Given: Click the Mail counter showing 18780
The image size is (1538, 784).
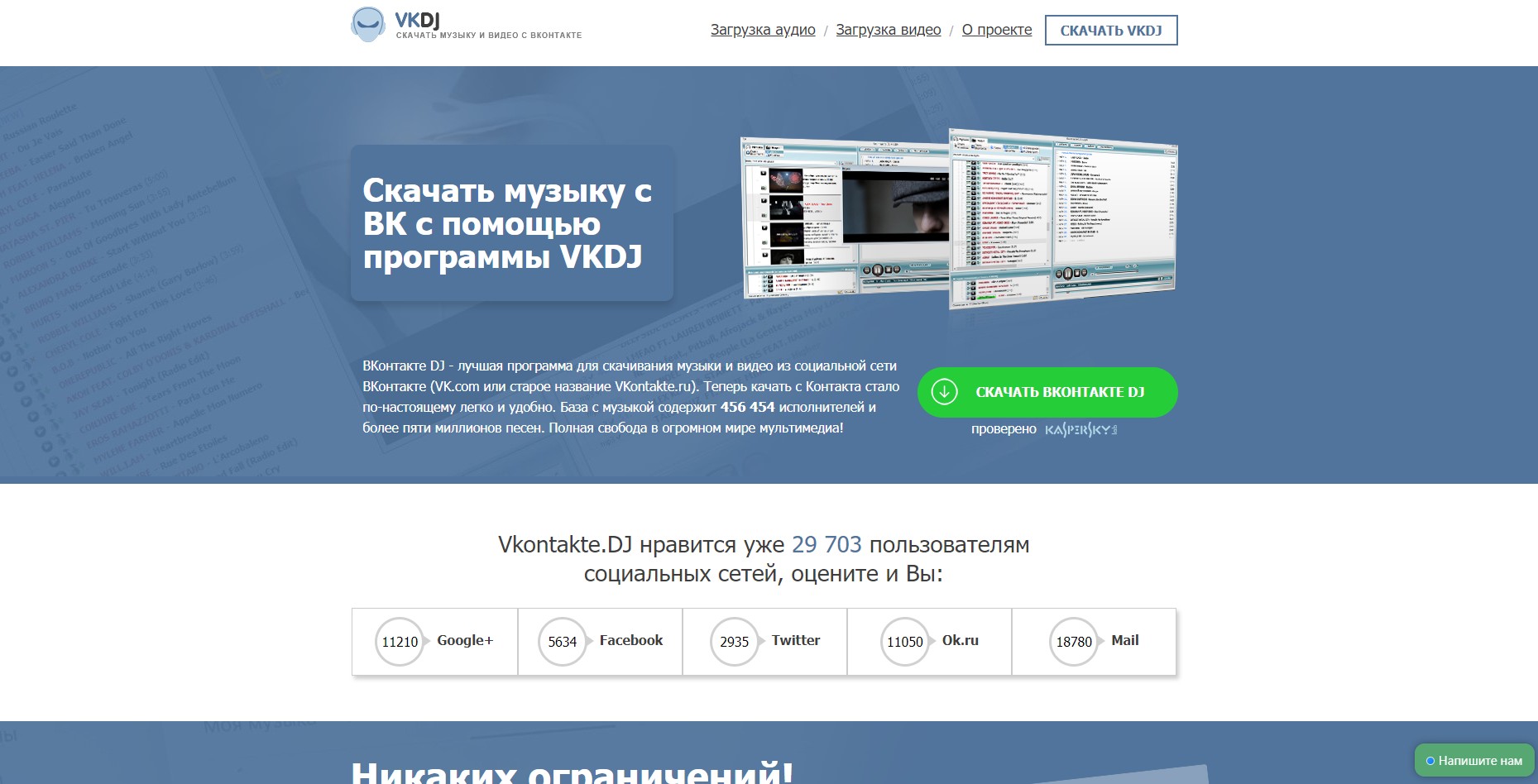Looking at the screenshot, I should [1074, 642].
